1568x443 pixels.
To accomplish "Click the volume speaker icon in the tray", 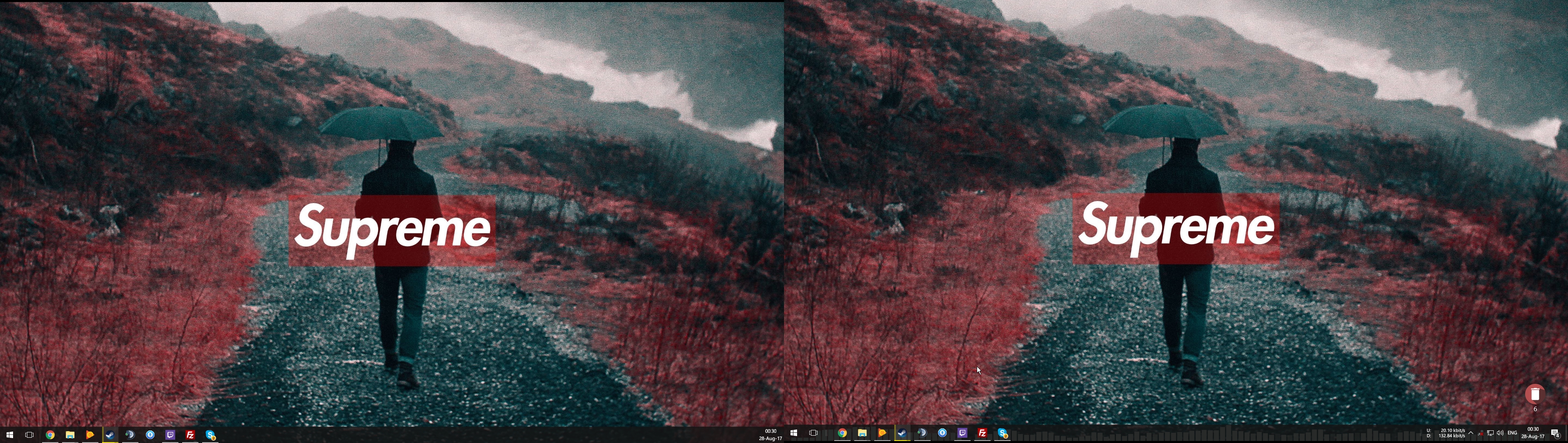I will coord(1500,433).
